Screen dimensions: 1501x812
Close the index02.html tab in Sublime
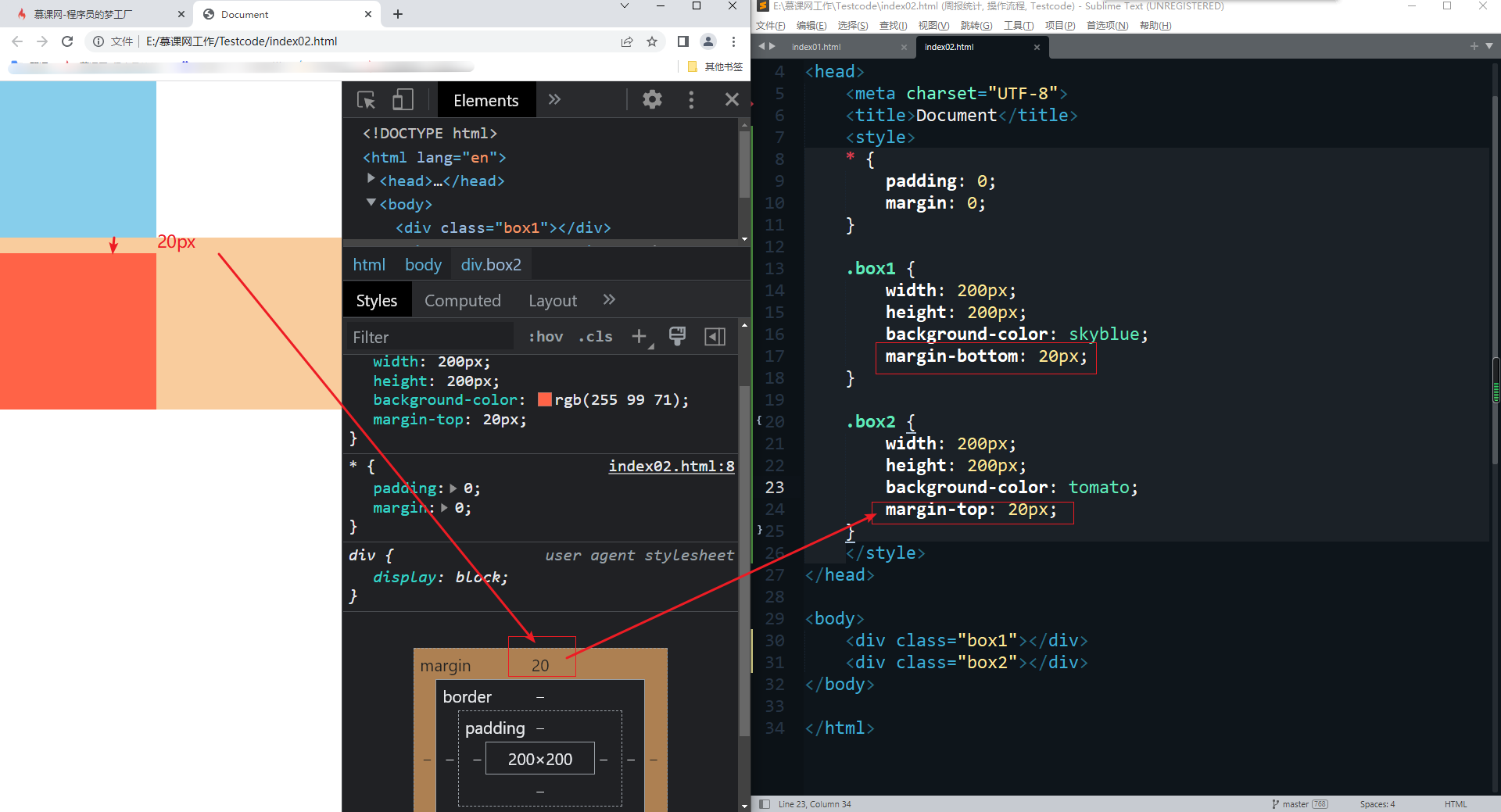pos(1037,47)
